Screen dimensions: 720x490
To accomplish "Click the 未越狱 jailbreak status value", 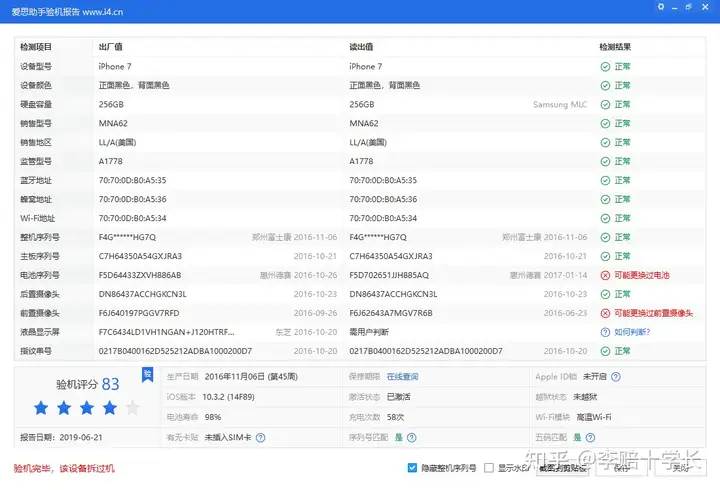I will [585, 397].
